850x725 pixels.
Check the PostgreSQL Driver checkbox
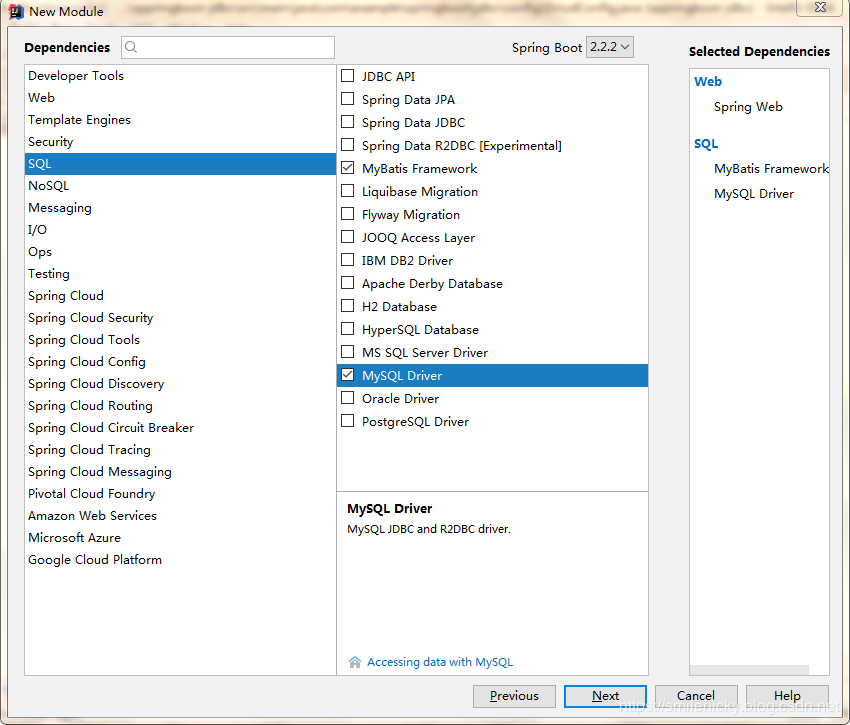pos(347,421)
